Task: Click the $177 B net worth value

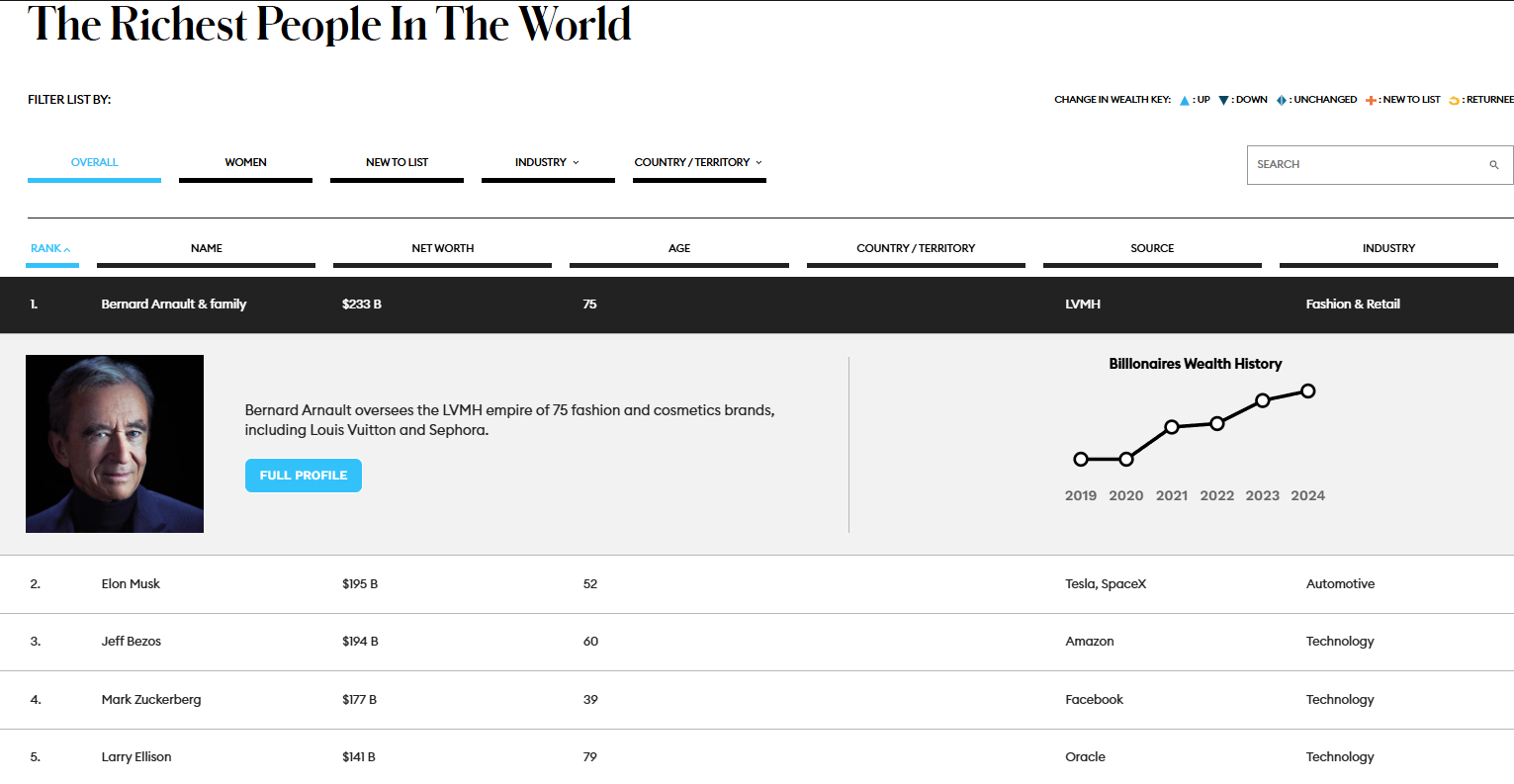Action: [x=360, y=700]
